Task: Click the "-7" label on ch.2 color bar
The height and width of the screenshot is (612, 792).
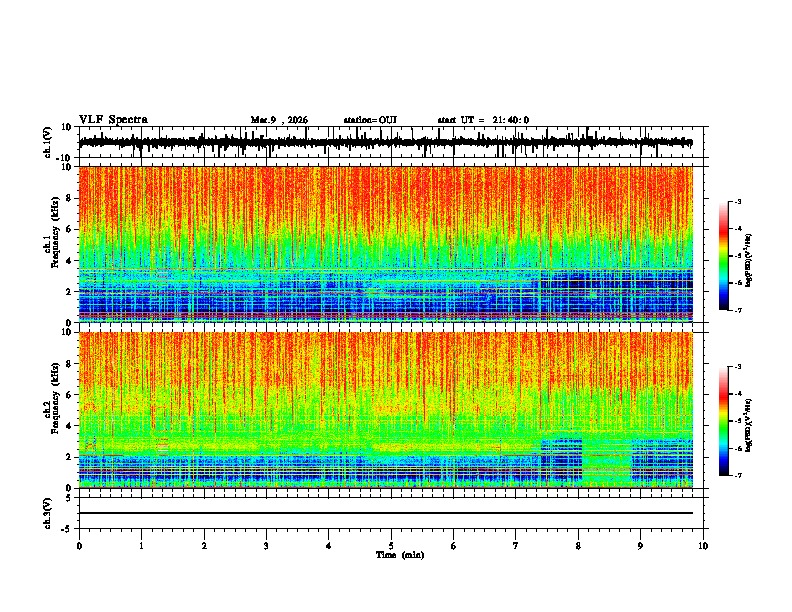Action: 737,475
